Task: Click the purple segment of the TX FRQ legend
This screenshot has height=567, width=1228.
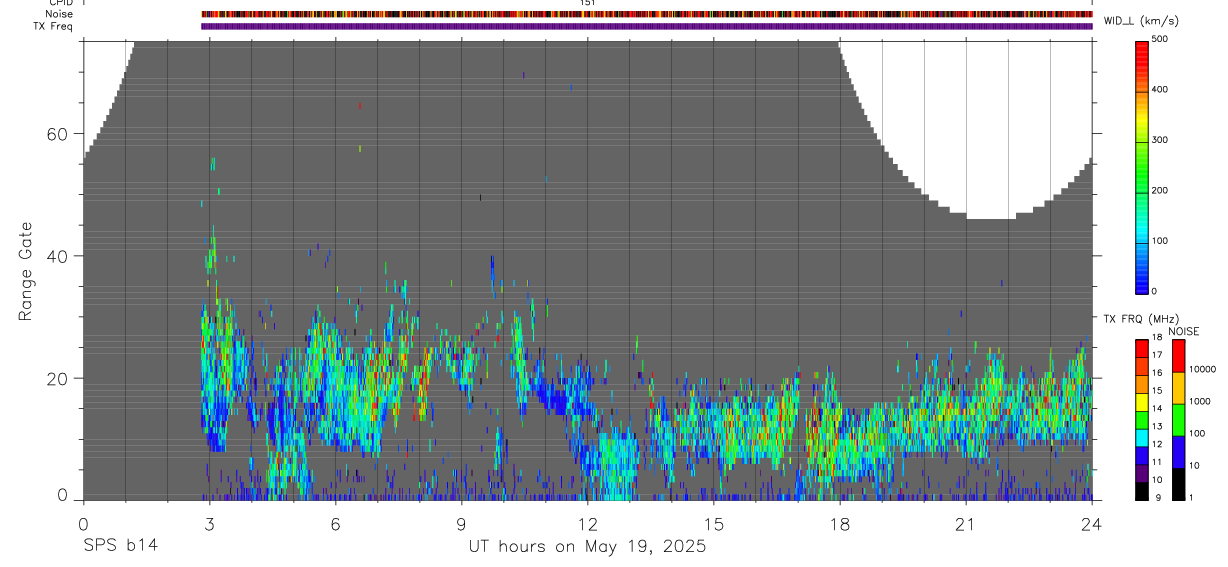Action: tap(1143, 473)
